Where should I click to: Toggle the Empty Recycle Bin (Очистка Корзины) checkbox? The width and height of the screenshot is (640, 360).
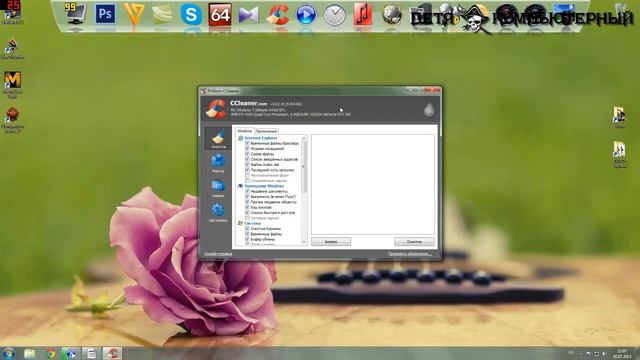pos(247,229)
